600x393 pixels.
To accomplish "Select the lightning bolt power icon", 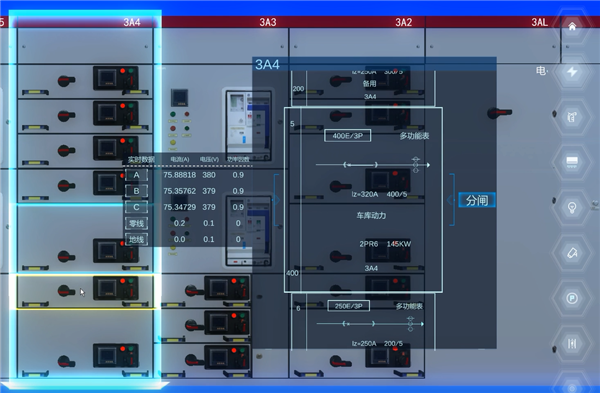I will pyautogui.click(x=572, y=72).
